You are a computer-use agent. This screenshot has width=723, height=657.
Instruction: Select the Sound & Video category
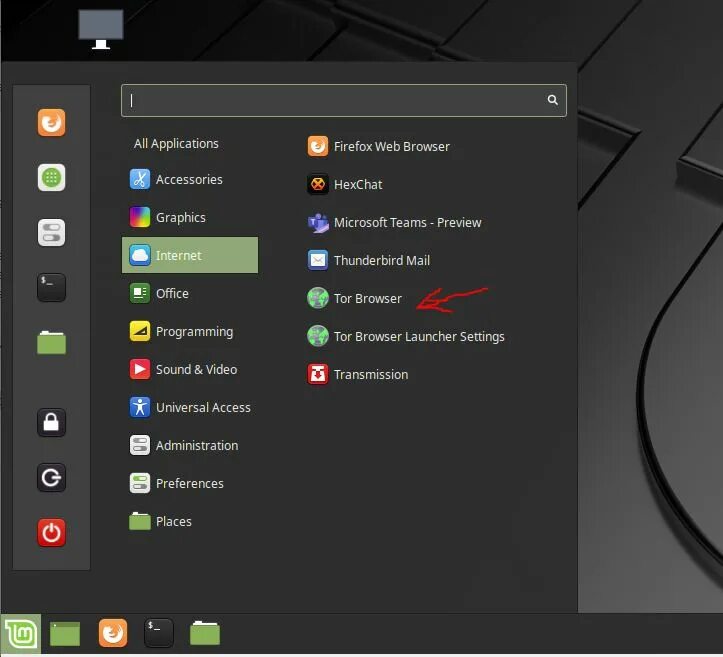click(190, 369)
